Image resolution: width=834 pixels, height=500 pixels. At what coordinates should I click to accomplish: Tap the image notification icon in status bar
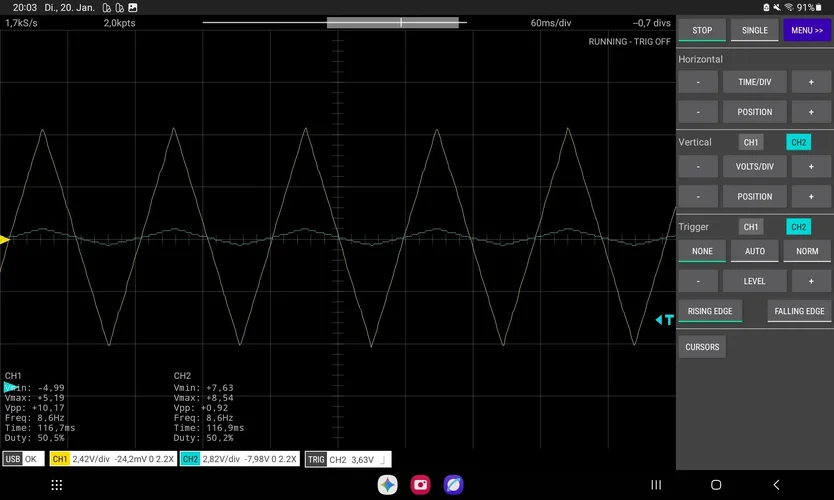(133, 7)
